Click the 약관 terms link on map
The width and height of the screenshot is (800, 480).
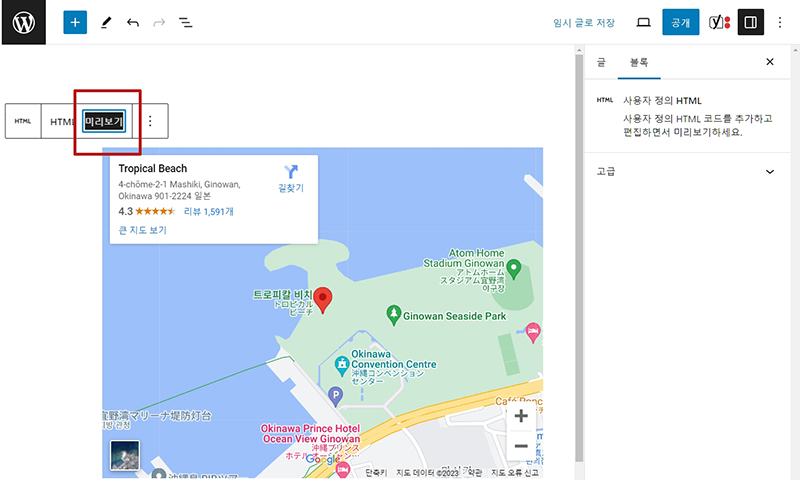[x=474, y=473]
